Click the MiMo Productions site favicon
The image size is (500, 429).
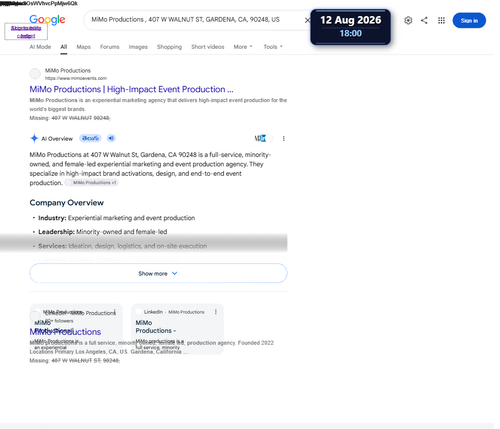(x=35, y=74)
